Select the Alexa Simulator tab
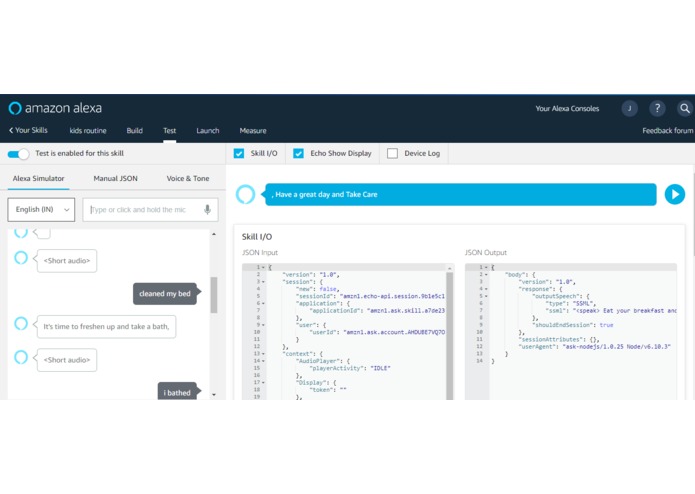The width and height of the screenshot is (695, 494). coord(39,178)
